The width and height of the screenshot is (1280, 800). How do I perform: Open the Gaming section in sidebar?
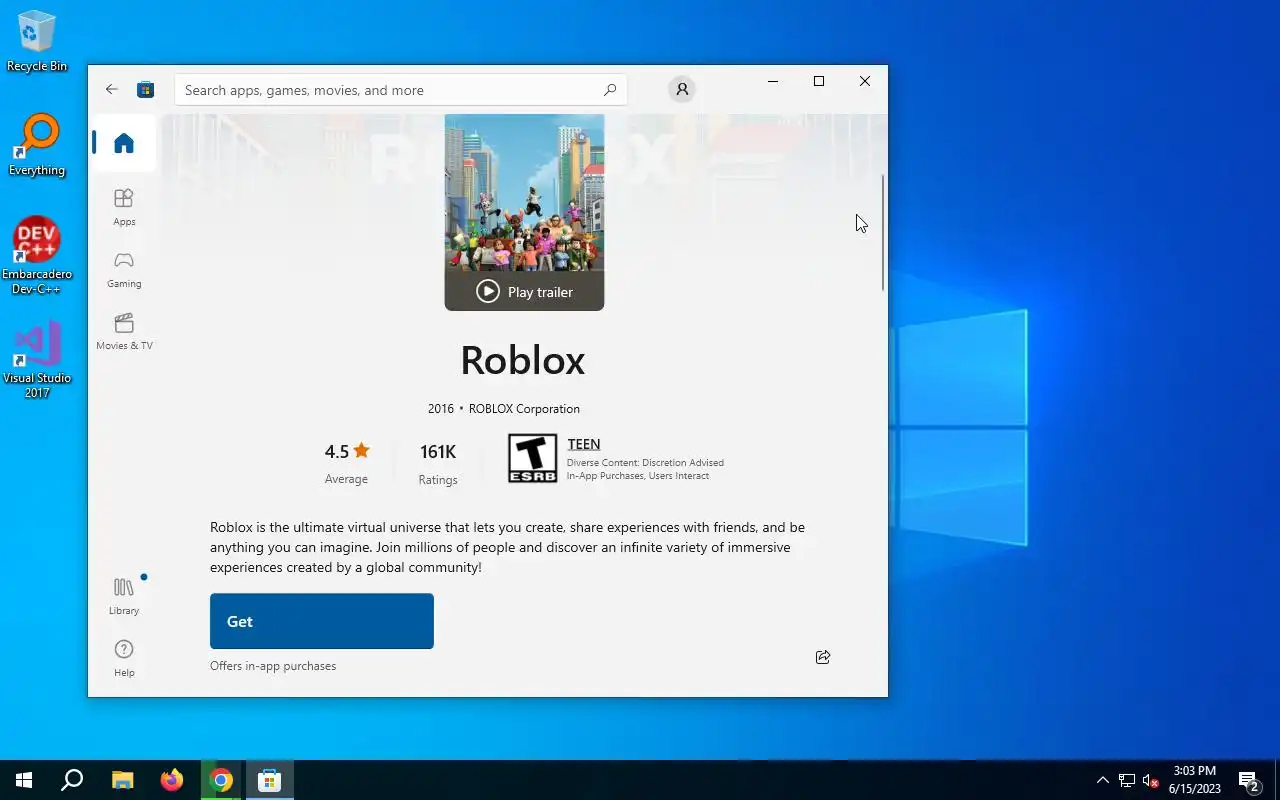tap(124, 269)
